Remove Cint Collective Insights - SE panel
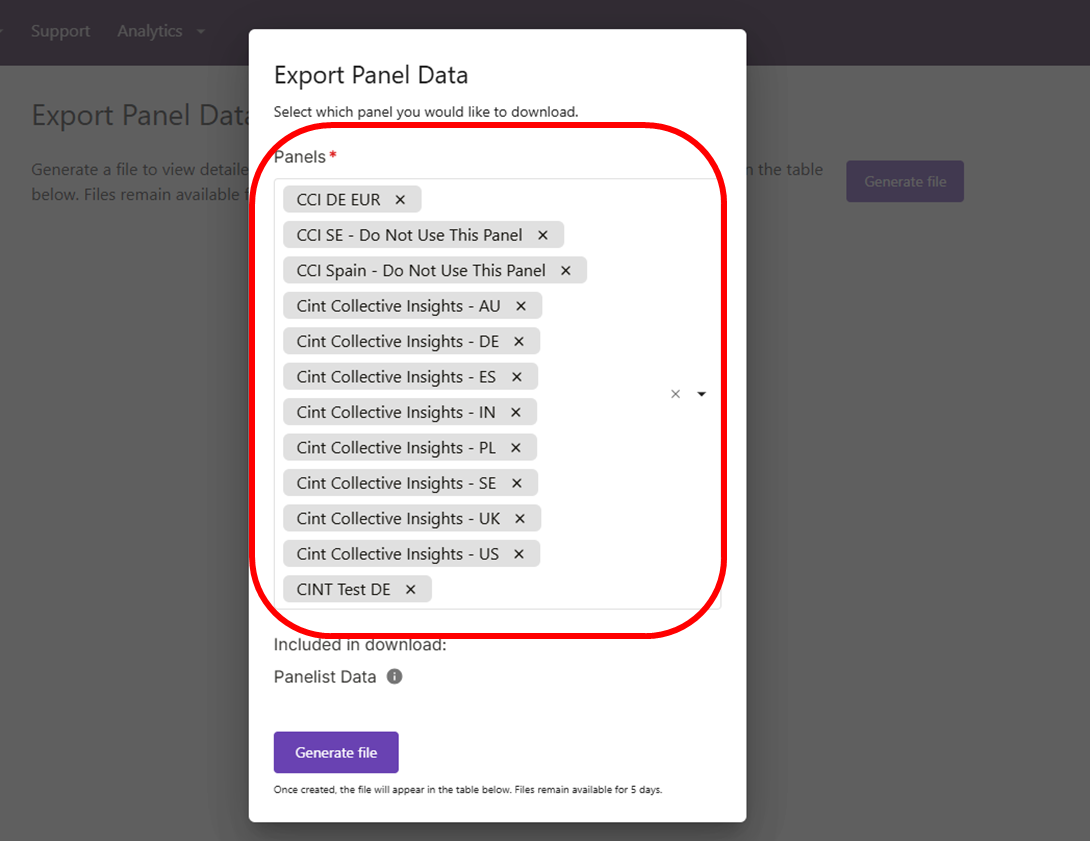The image size is (1090, 841). coord(517,483)
